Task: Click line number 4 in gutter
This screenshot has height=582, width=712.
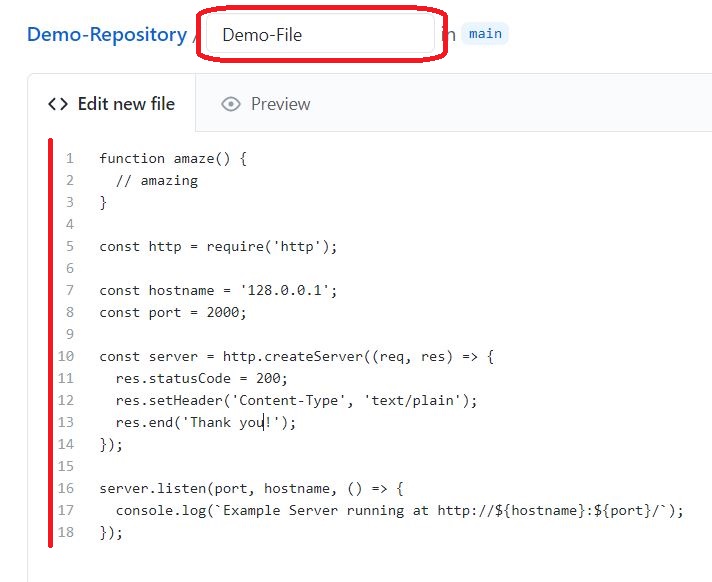Action: 69,224
